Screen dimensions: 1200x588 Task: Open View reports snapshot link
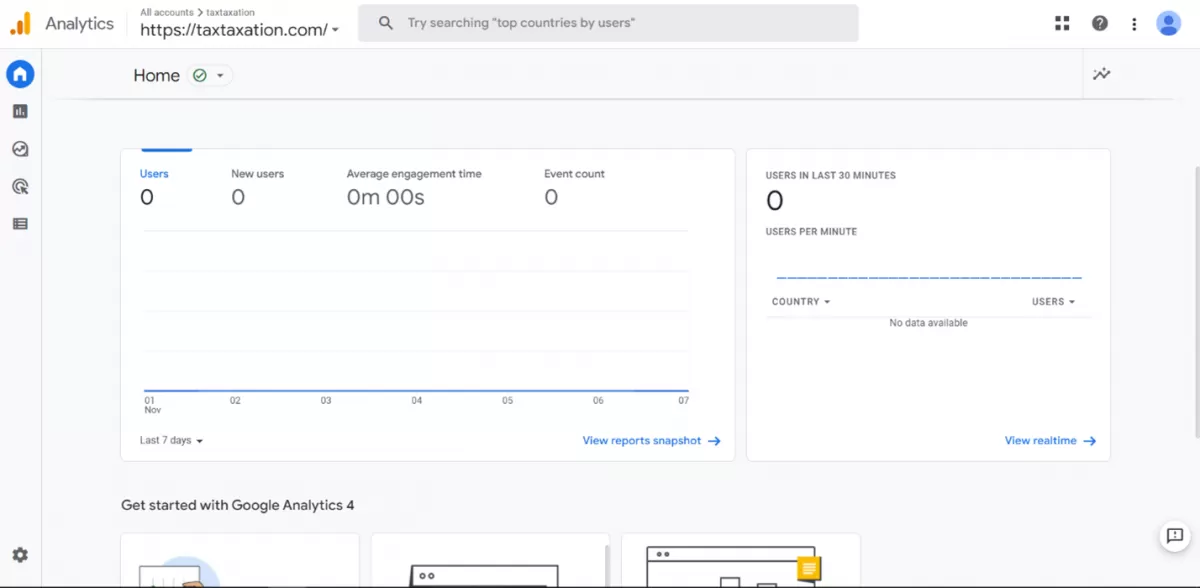click(652, 441)
